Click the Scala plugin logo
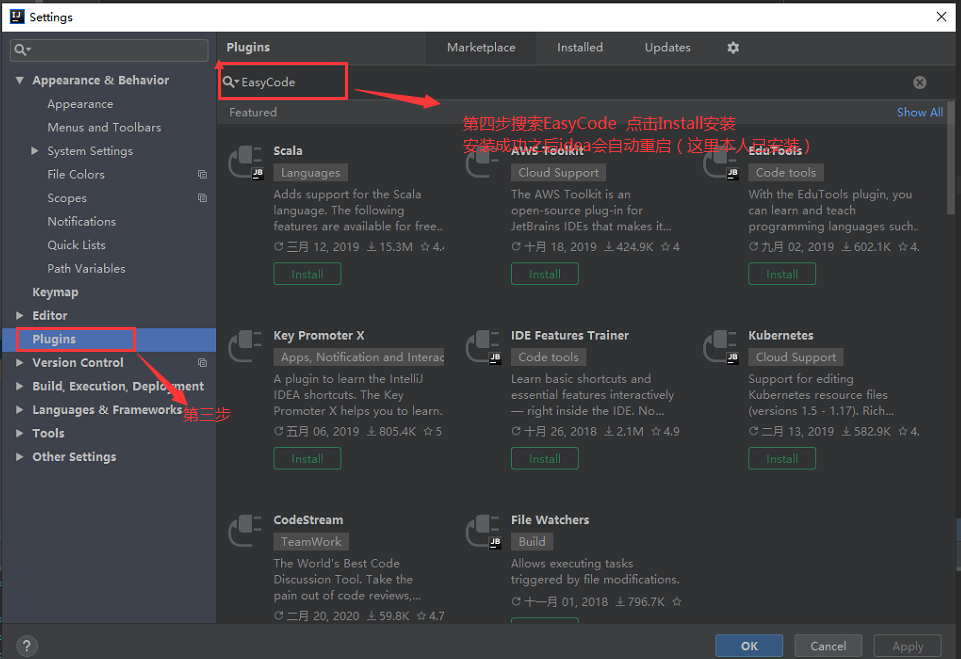 246,160
